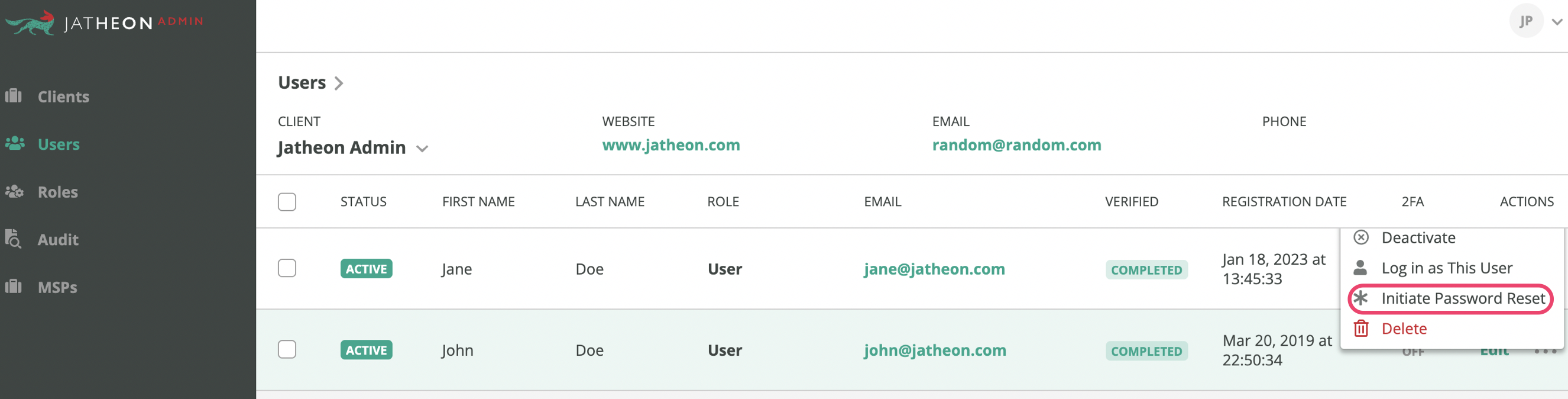Visit the www.jatheon.com website link
The width and height of the screenshot is (1568, 399).
pyautogui.click(x=671, y=145)
